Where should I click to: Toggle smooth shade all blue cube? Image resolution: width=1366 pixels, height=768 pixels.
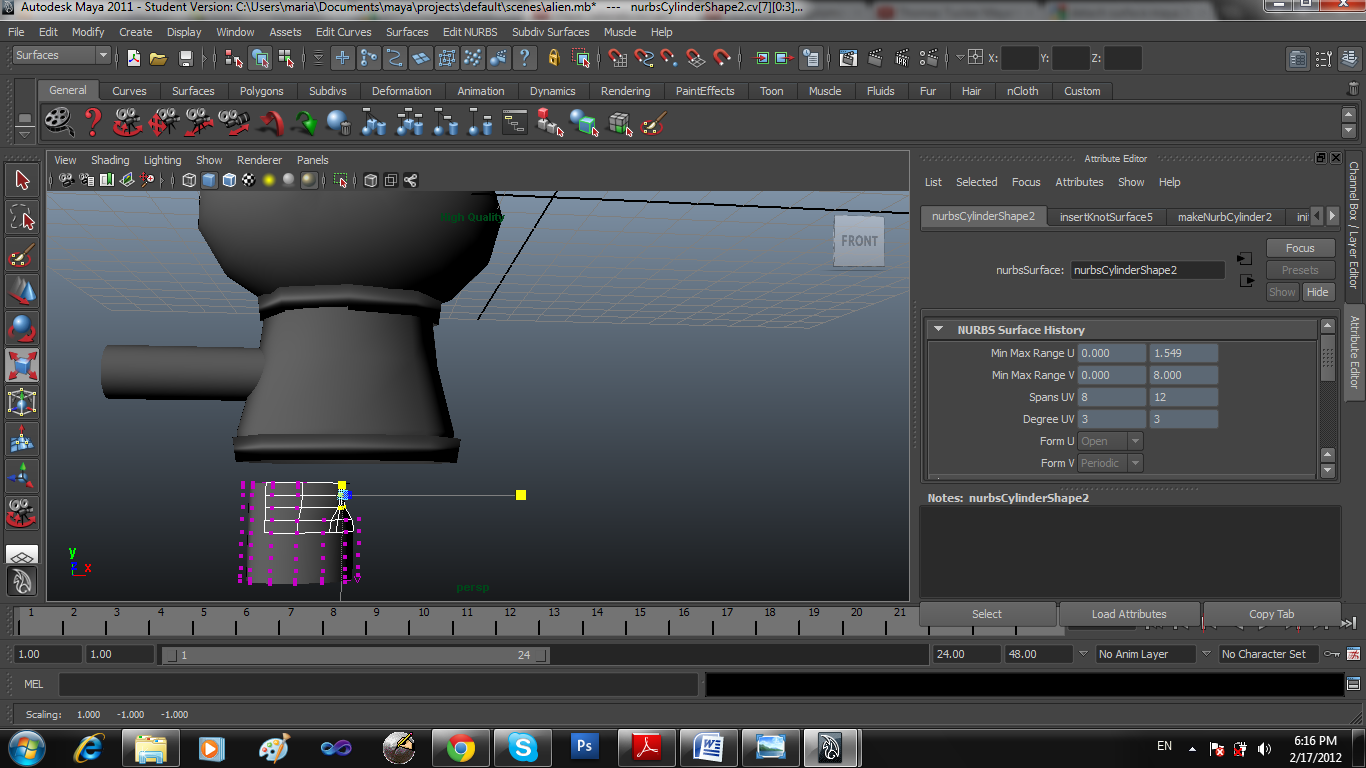point(209,180)
